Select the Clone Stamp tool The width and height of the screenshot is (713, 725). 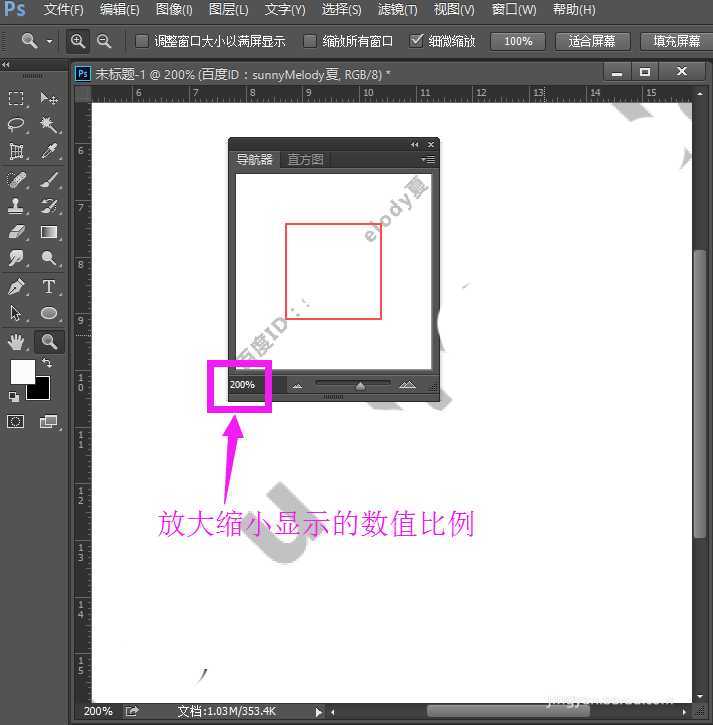17,206
